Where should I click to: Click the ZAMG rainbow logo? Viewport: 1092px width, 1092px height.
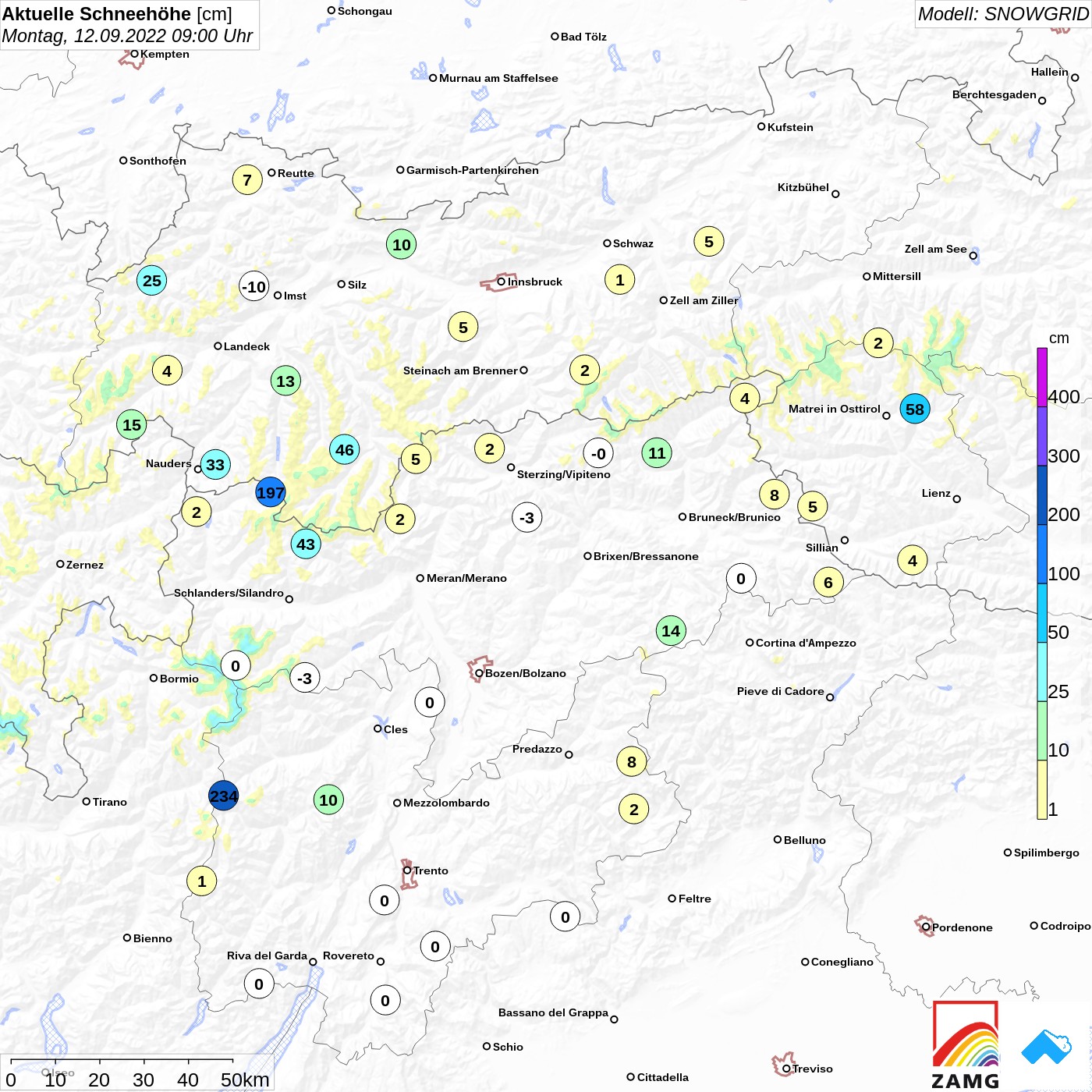click(966, 1044)
